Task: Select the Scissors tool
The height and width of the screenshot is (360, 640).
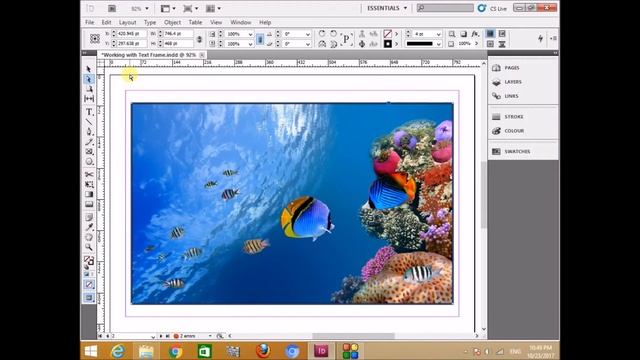Action: point(89,174)
